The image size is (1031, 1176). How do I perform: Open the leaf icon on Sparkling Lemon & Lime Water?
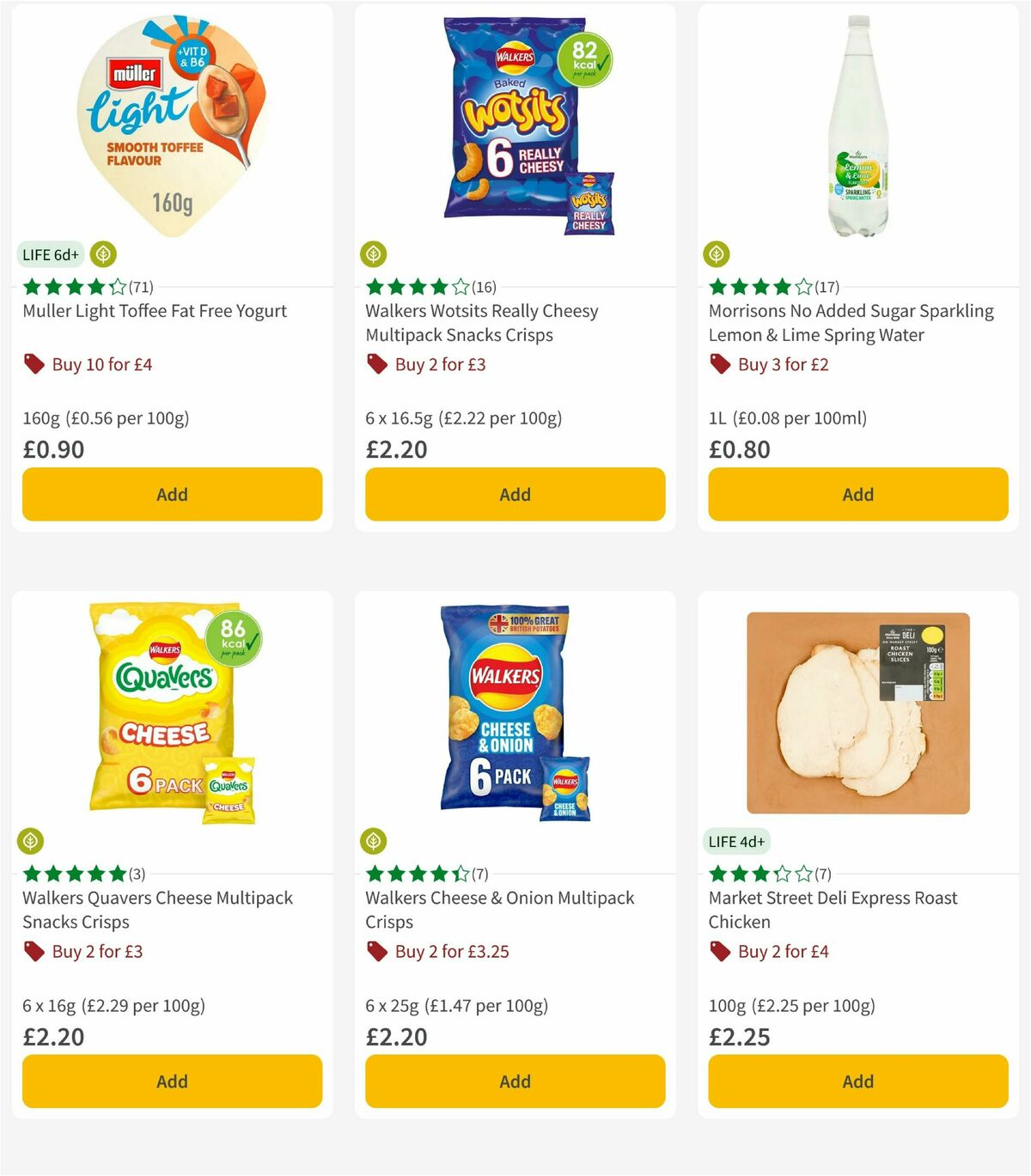718,254
